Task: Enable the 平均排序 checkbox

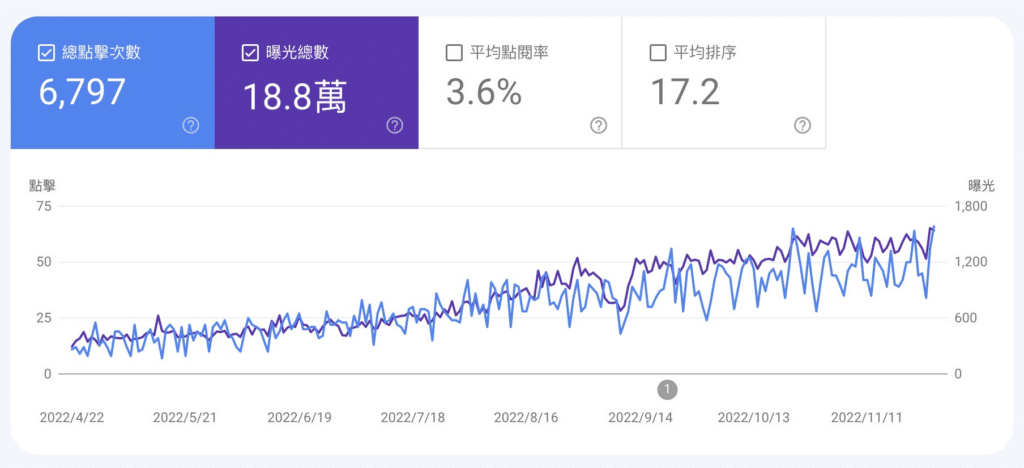Action: pyautogui.click(x=658, y=52)
